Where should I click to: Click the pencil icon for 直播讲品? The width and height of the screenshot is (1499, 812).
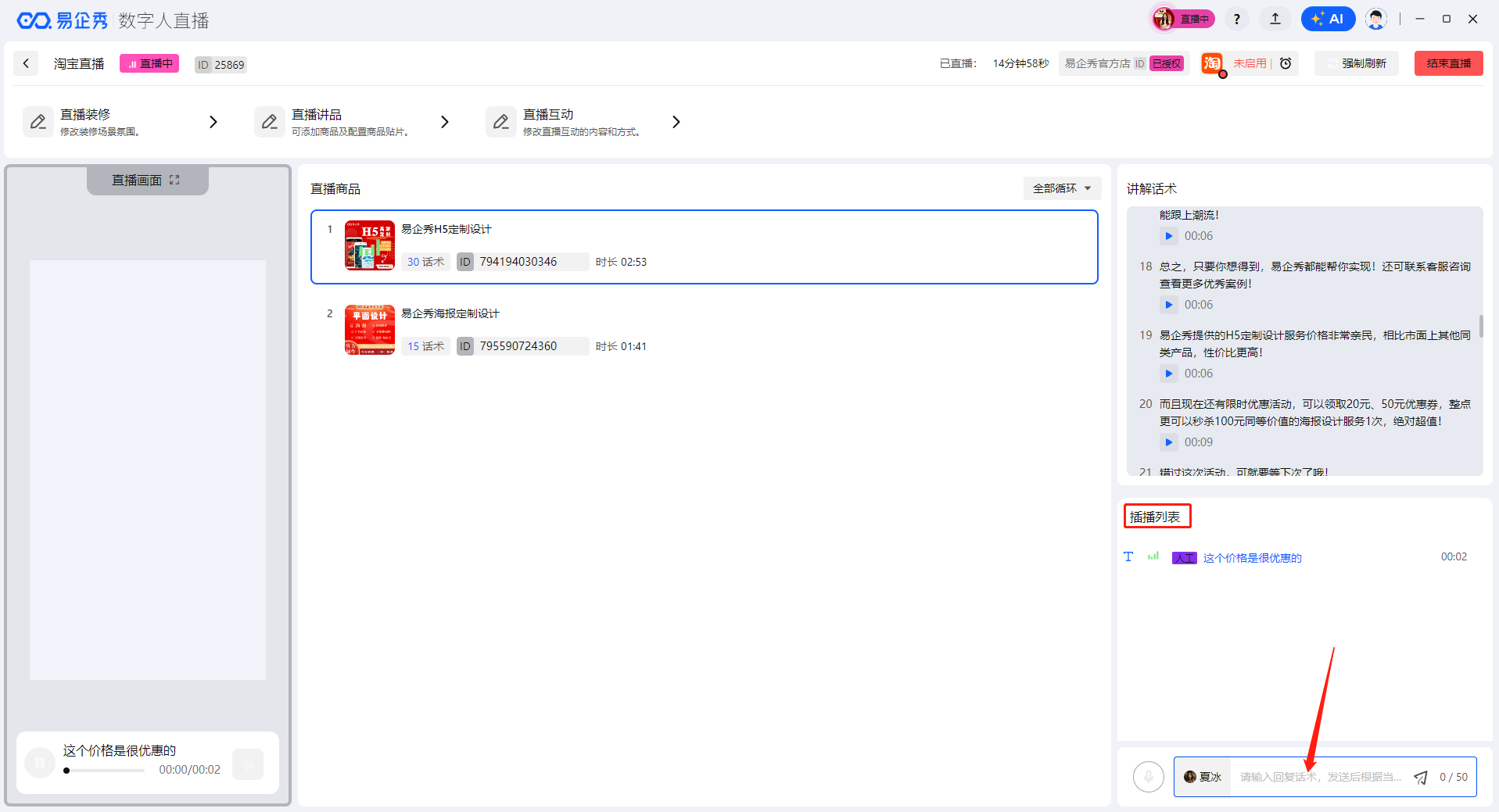[270, 122]
